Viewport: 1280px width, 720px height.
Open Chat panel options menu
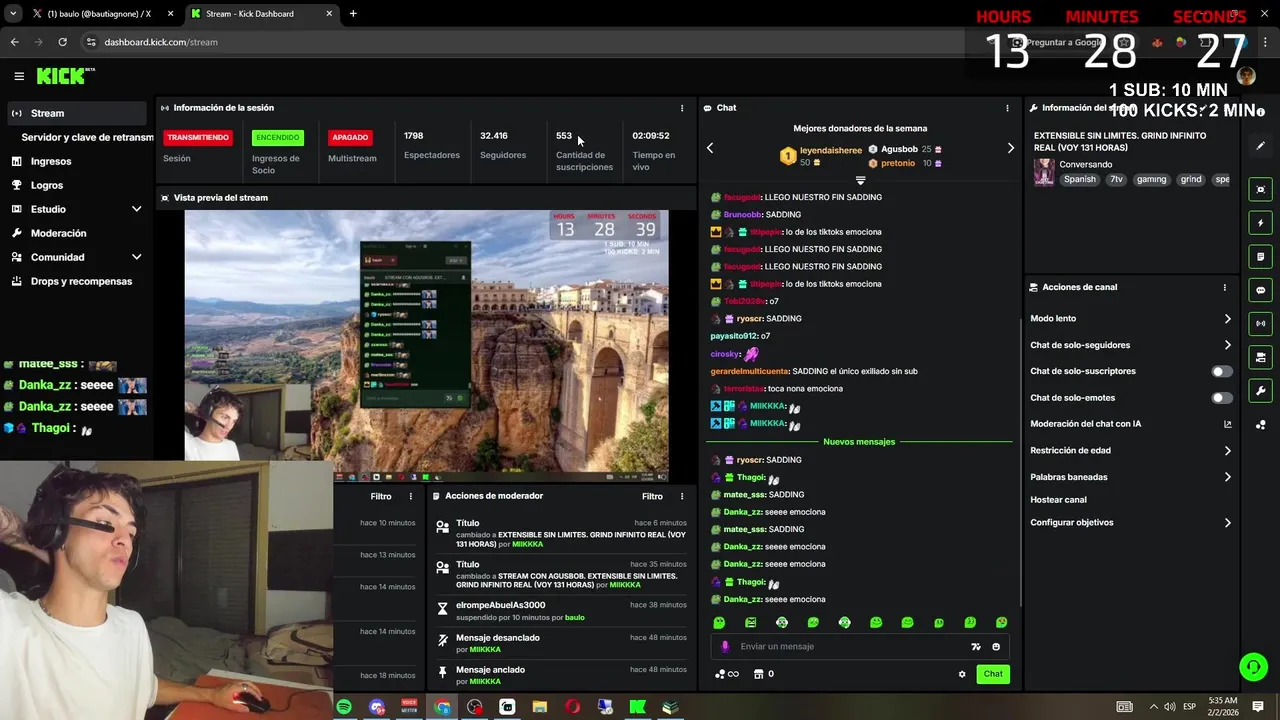[x=1007, y=108]
